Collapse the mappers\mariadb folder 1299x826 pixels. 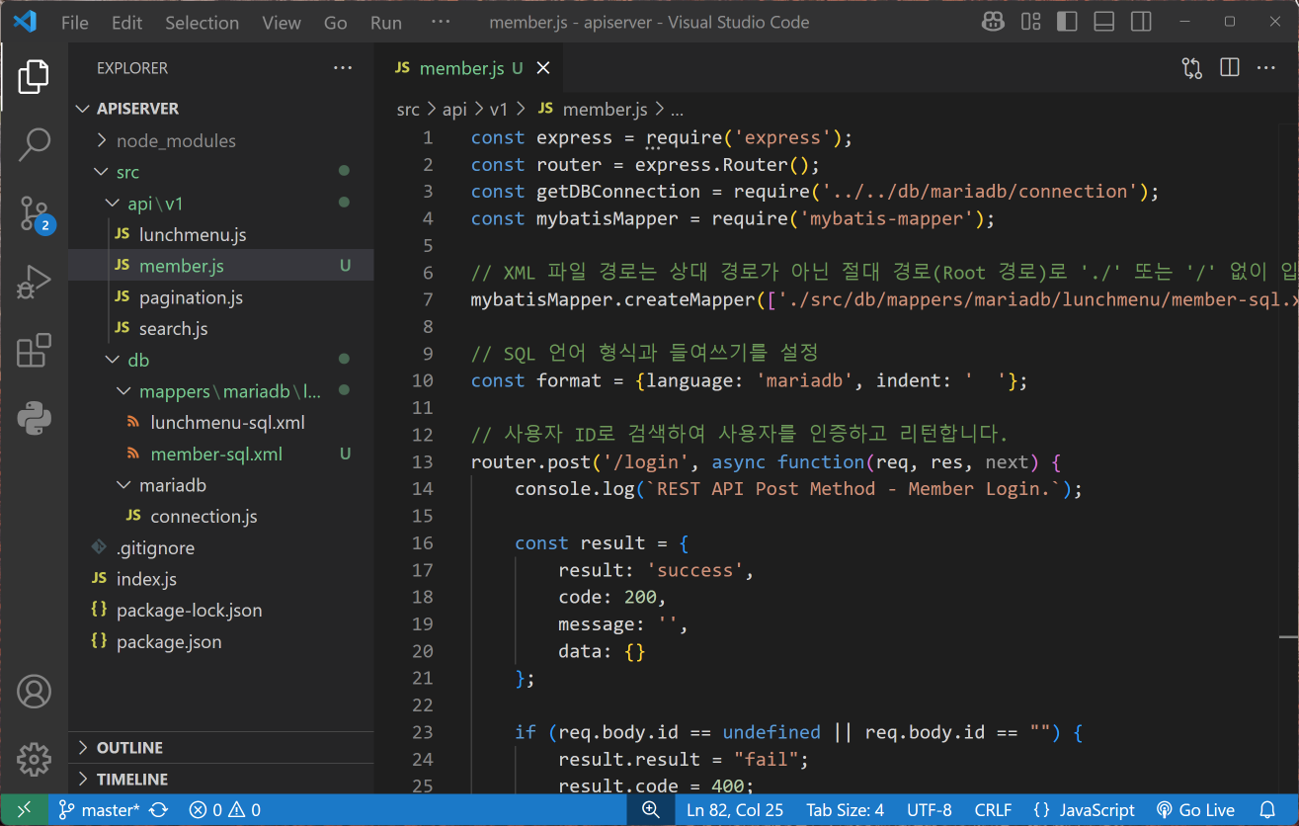[x=220, y=391]
